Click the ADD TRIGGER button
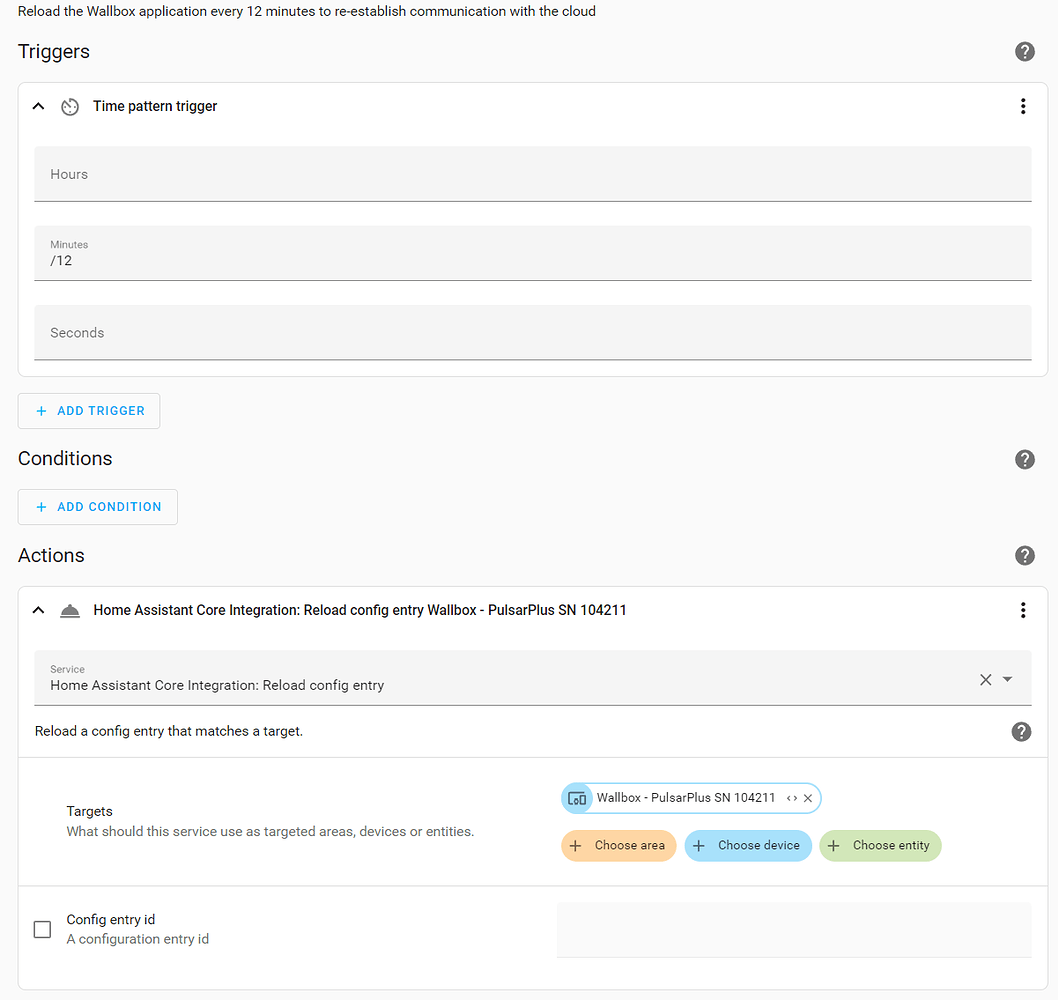1058x1000 pixels. [89, 411]
